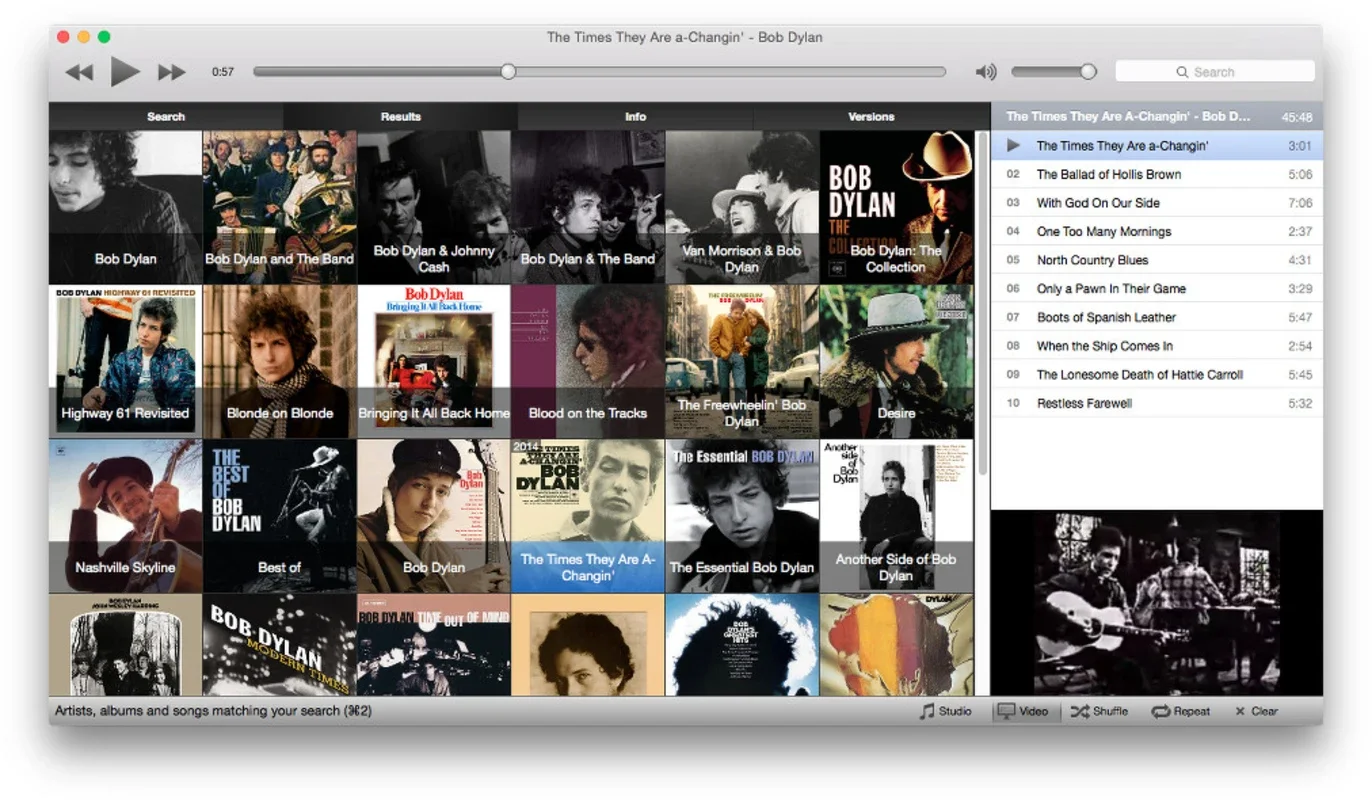Click the results grid vertical scrollbar
Screen dimensions: 1372x800
pyautogui.click(x=982, y=304)
